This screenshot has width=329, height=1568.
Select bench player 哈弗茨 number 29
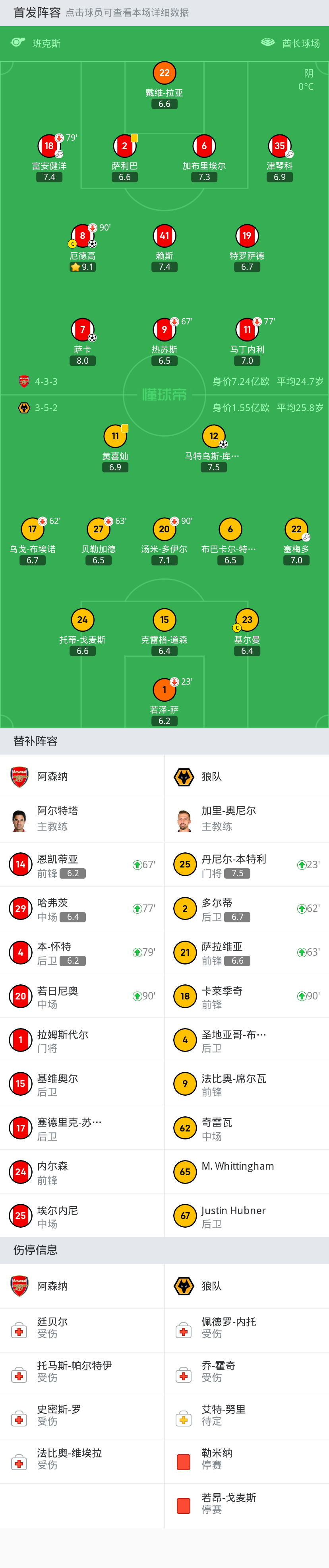point(82,908)
